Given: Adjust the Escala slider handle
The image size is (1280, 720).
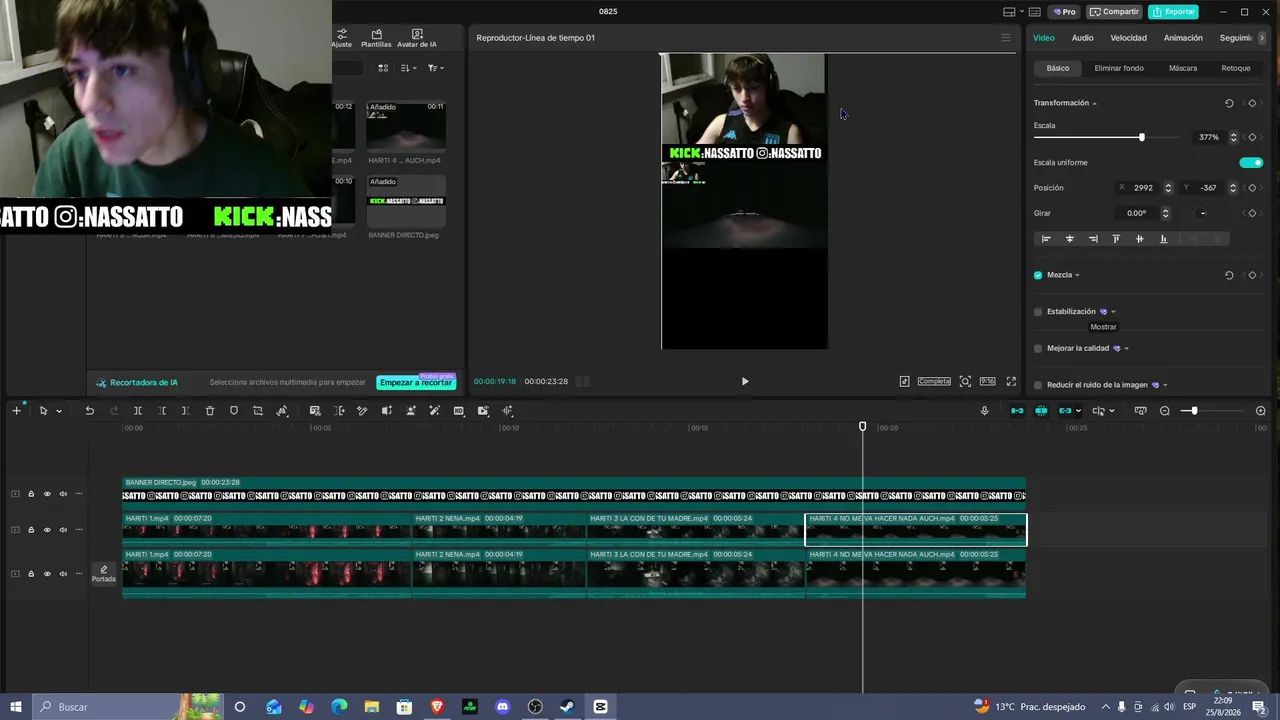Looking at the screenshot, I should [x=1141, y=137].
